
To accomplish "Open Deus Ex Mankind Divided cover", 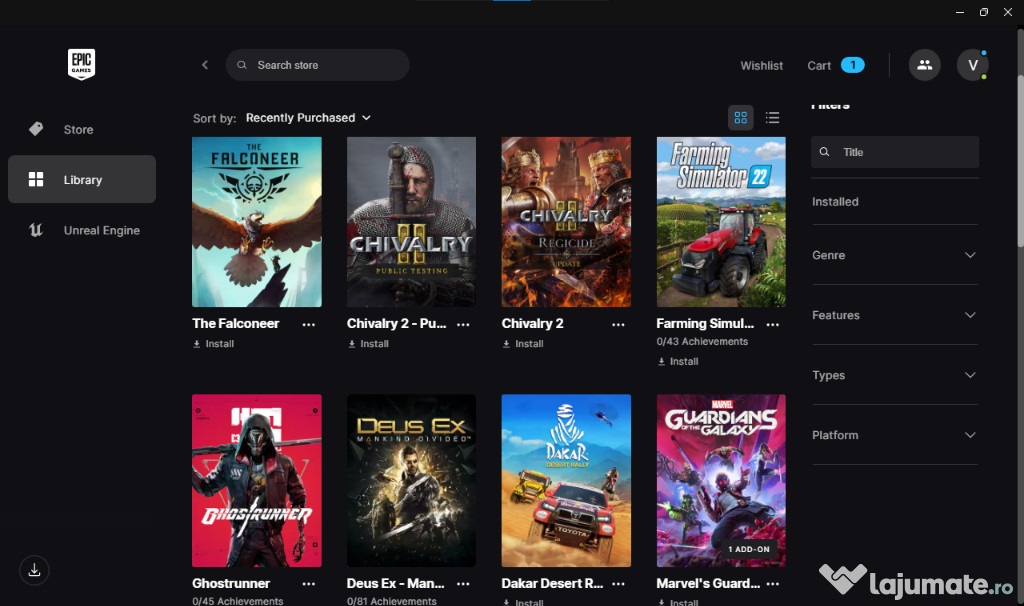I will 411,481.
